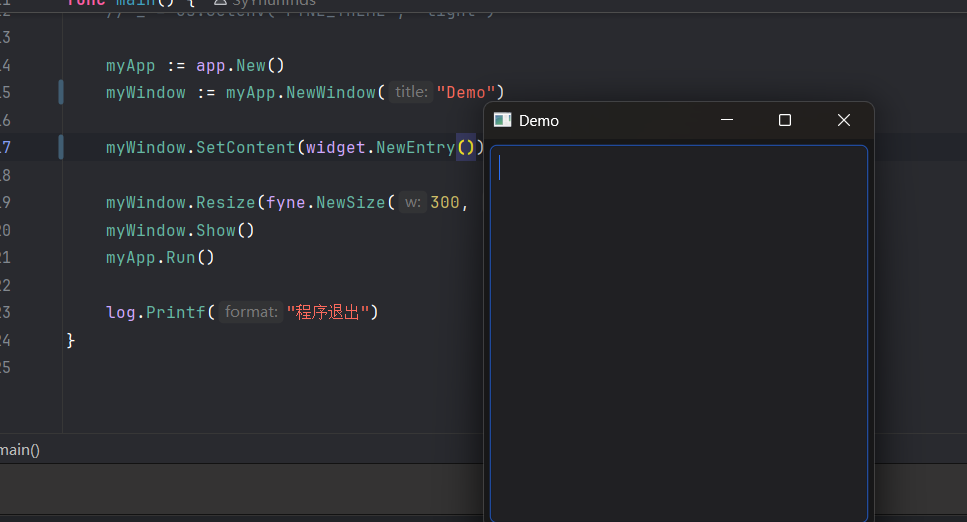Focus the text entry in Demo window
This screenshot has height=522, width=967.
[678, 330]
